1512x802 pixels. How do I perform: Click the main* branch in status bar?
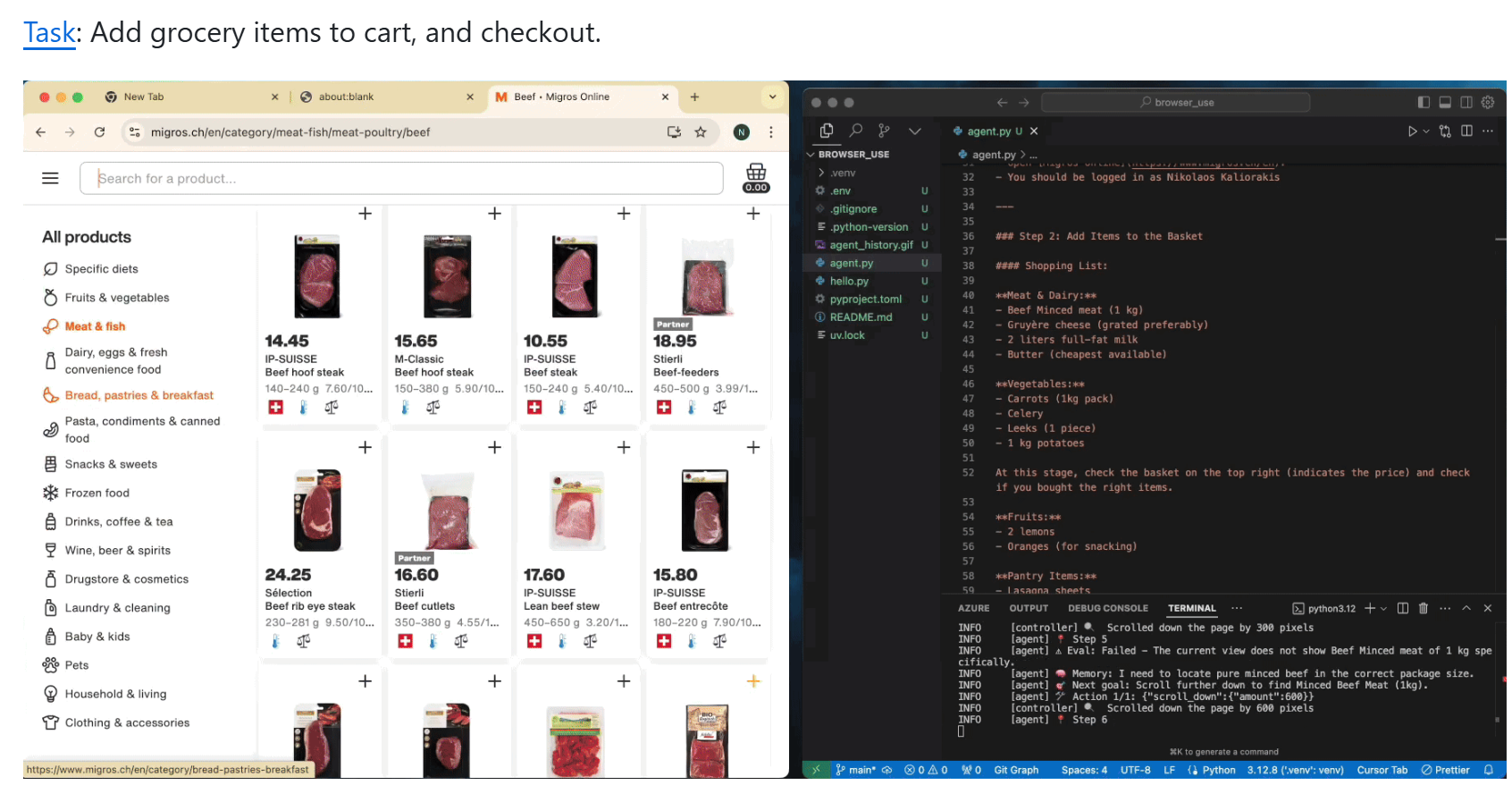[x=855, y=770]
